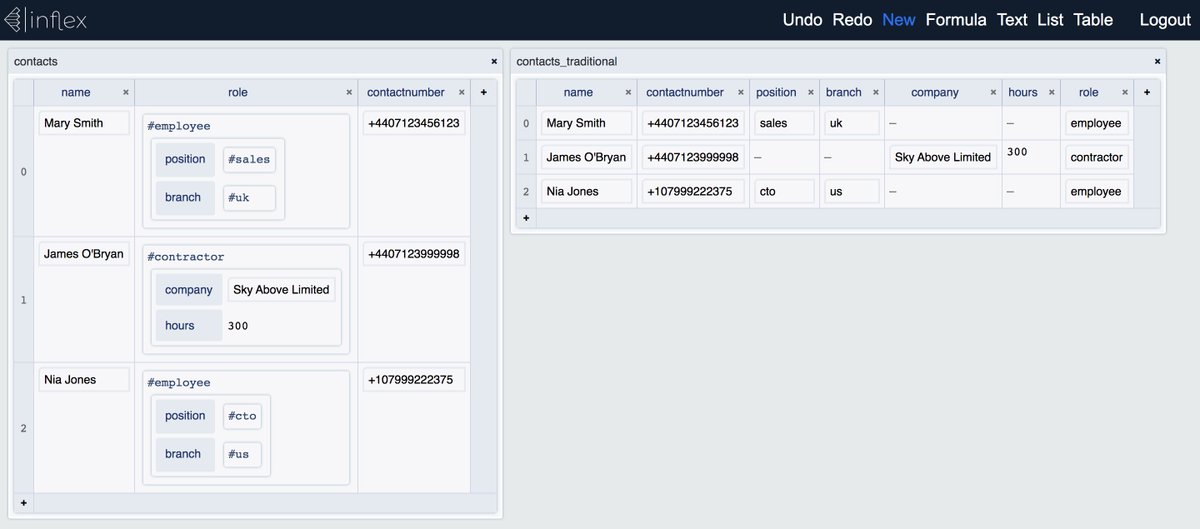
Task: Edit uk branch in contacts_traditional
Action: (x=852, y=123)
